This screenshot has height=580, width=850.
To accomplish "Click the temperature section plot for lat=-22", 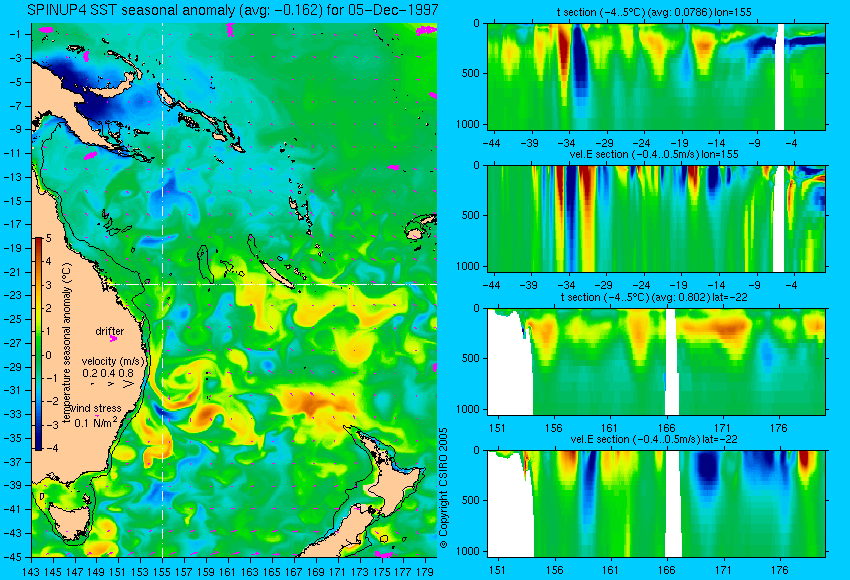I will 656,362.
